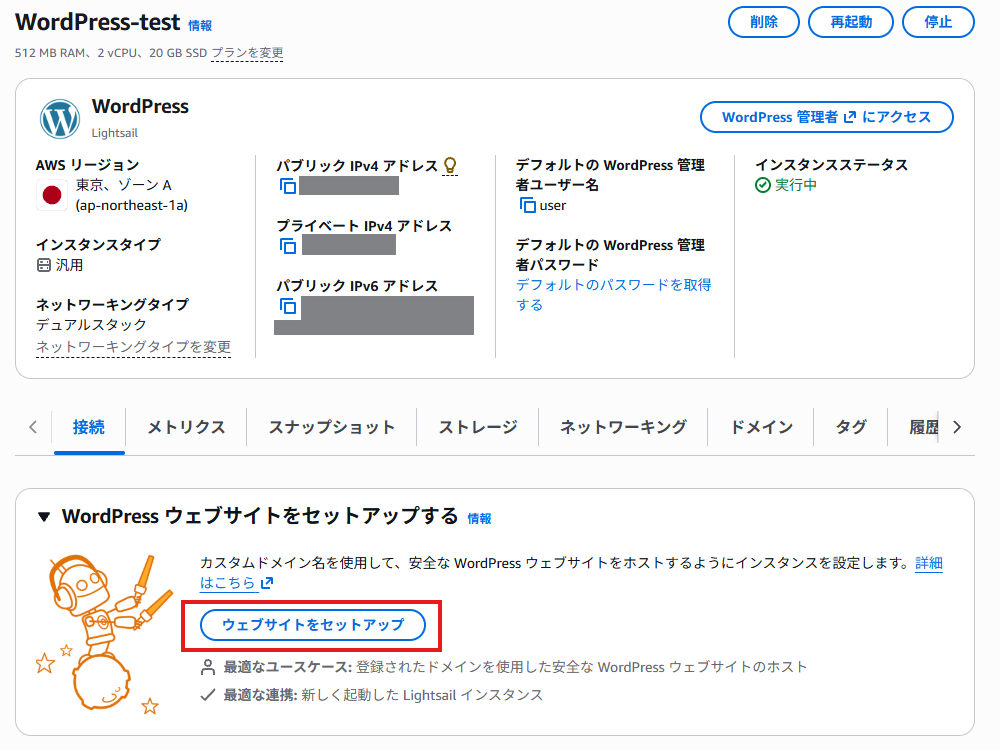Click the WordPress logo icon
1000x750 pixels.
60,119
